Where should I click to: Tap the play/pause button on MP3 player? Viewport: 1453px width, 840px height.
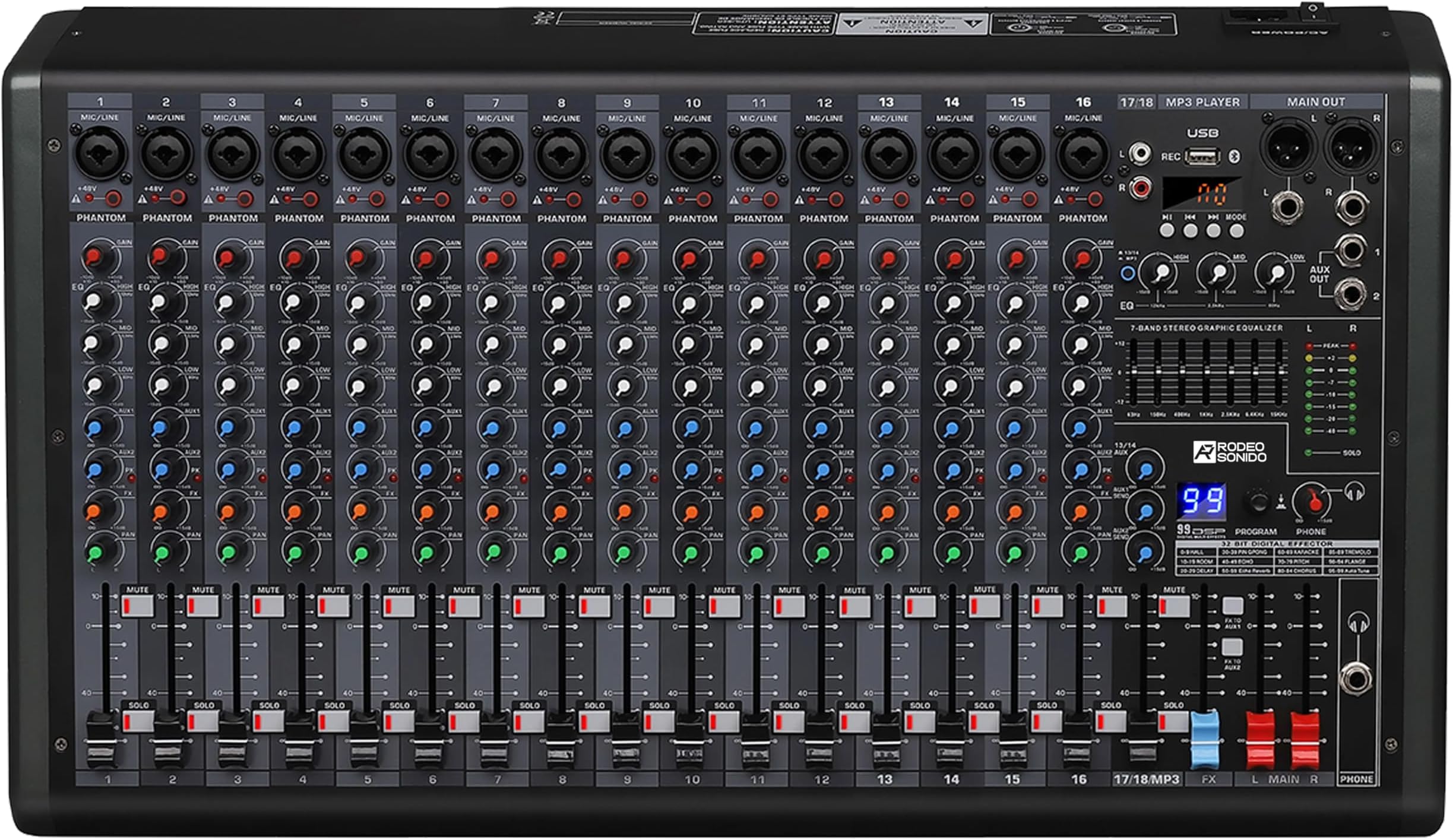[1167, 230]
